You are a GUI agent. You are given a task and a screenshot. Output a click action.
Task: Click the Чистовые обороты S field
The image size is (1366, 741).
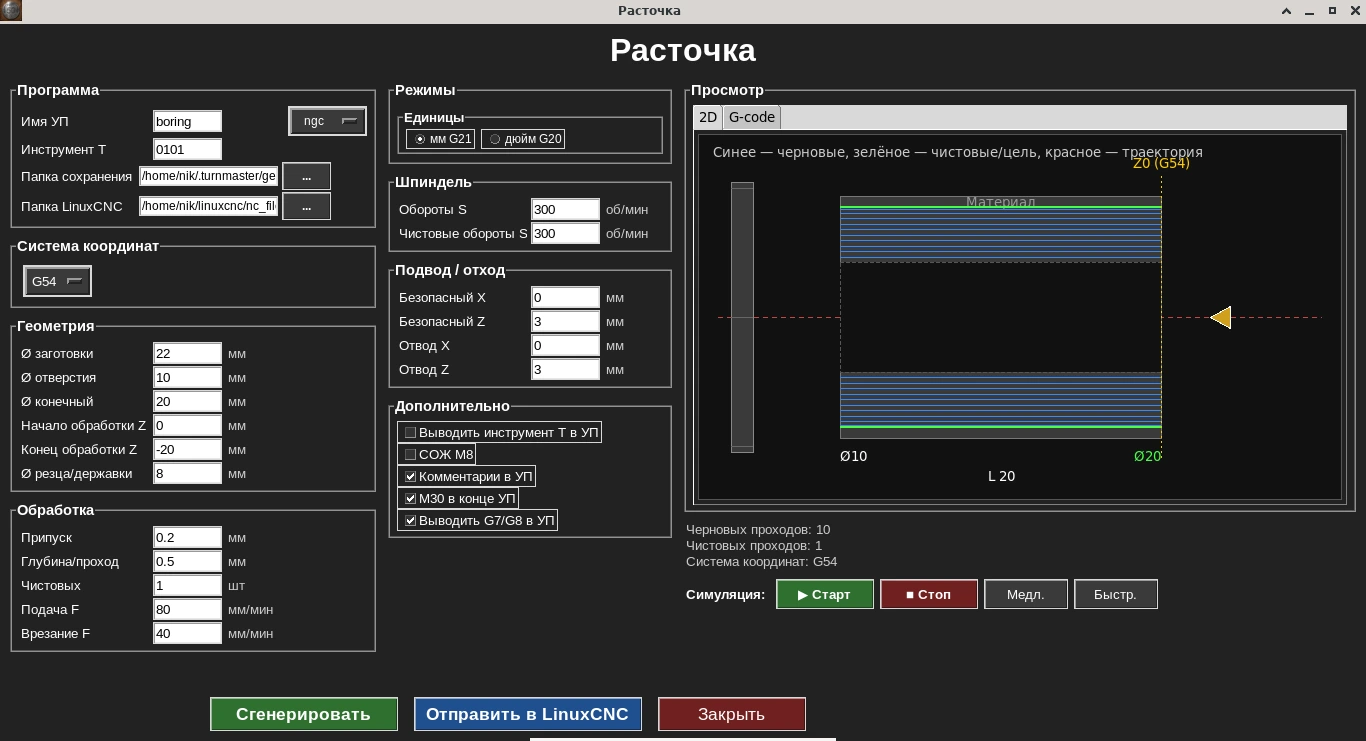566,233
